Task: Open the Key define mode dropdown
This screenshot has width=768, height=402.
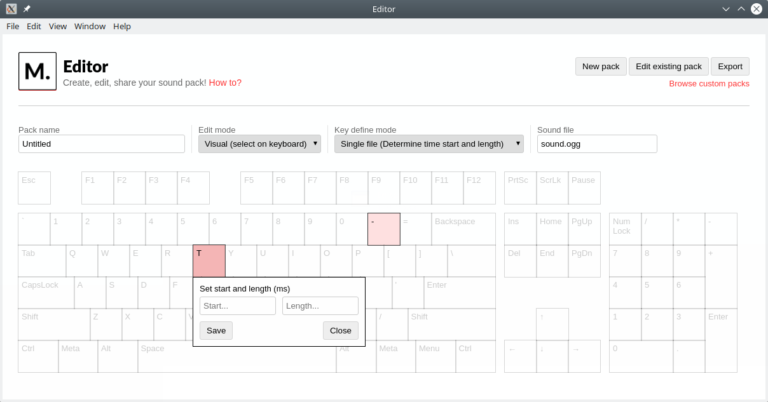Action: [429, 144]
